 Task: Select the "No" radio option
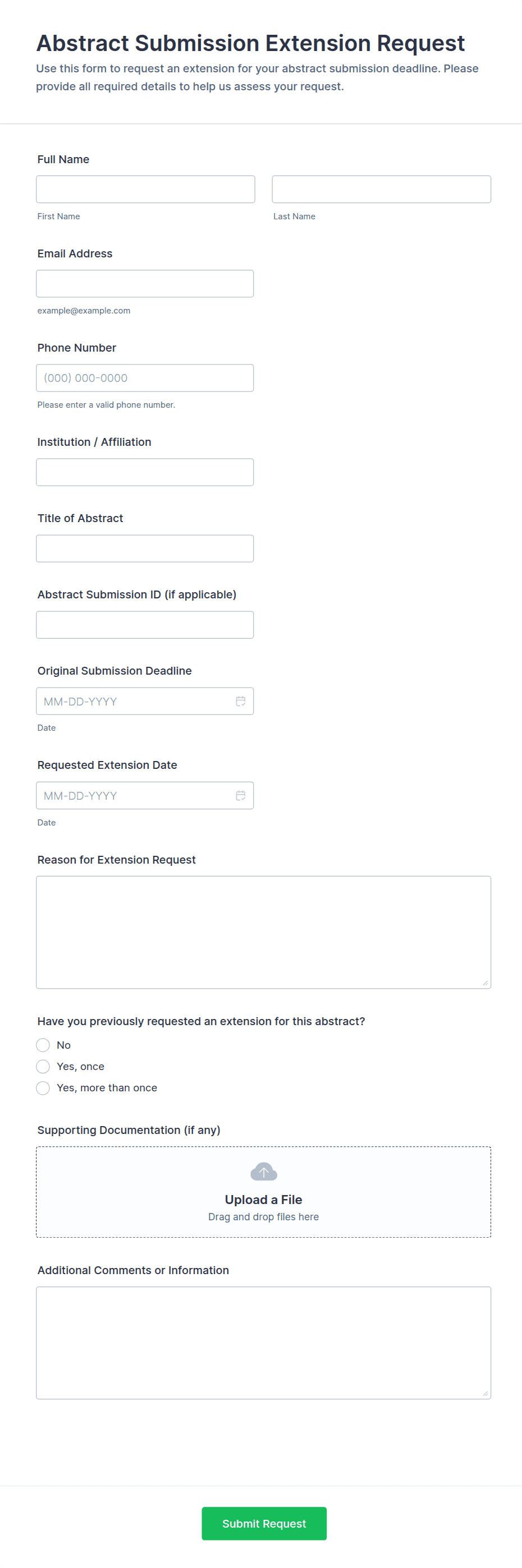[x=43, y=1045]
